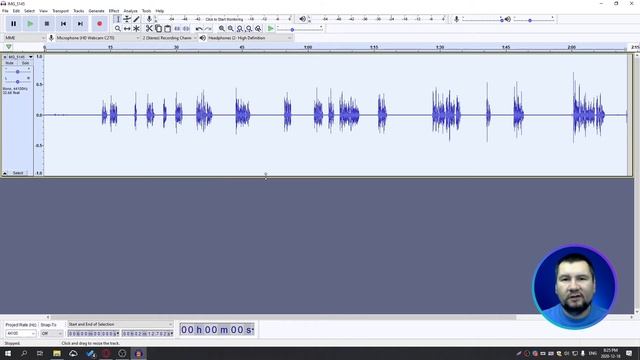The image size is (640, 360).
Task: Skip to the start of the track
Action: click(63, 24)
